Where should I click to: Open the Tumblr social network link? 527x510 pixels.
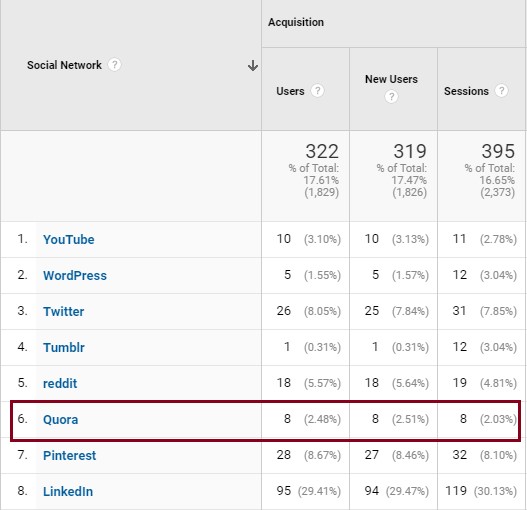tap(64, 348)
